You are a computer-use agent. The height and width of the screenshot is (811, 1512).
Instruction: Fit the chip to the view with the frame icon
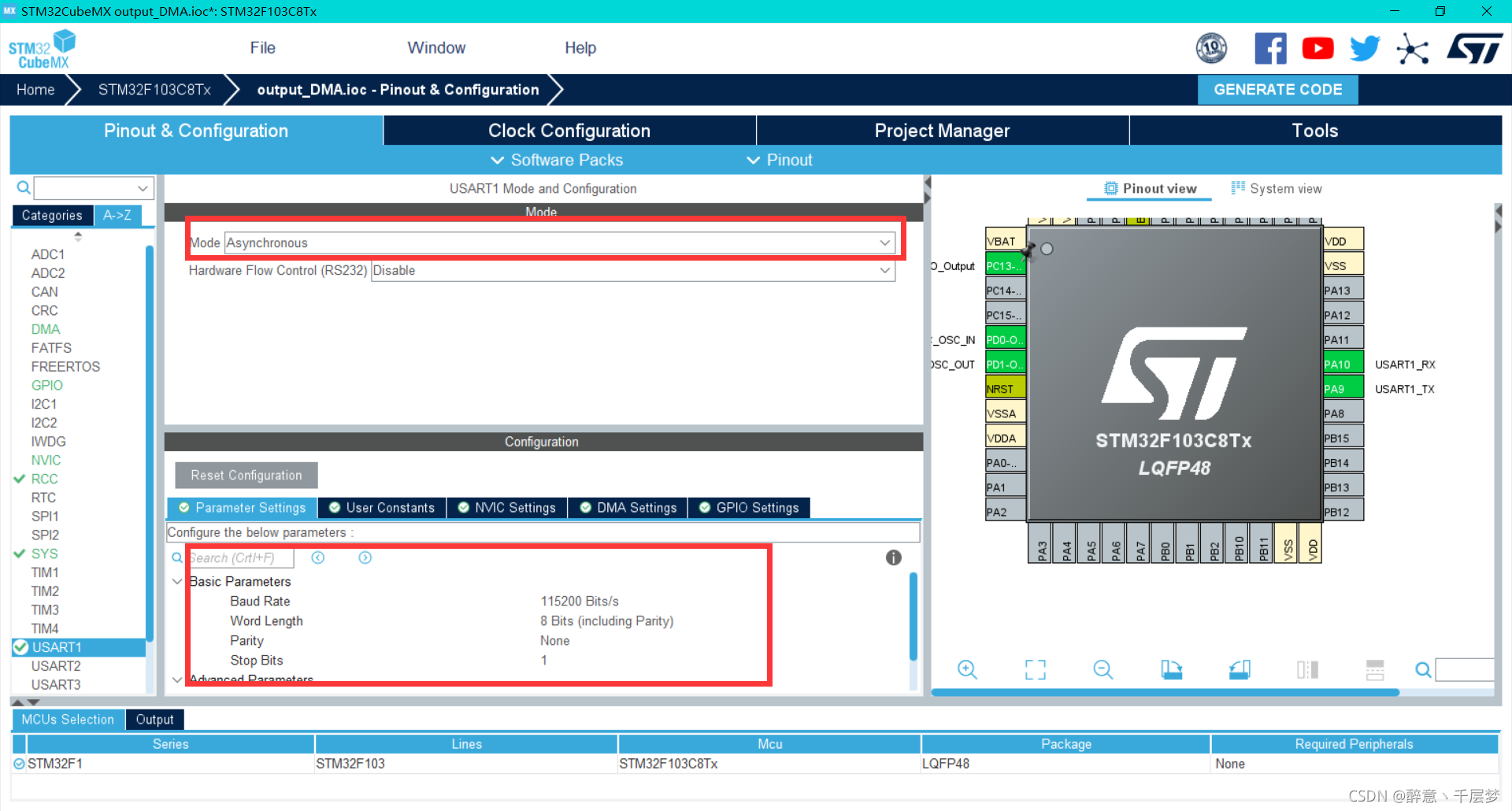1036,670
